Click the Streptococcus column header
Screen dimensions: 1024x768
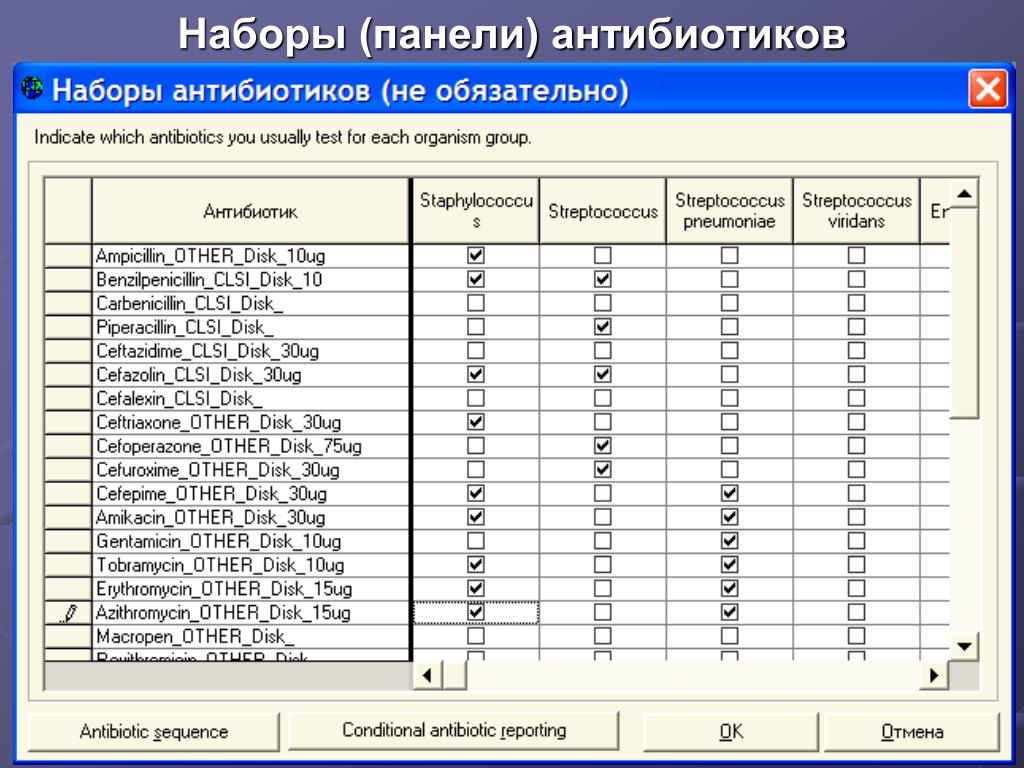[x=603, y=211]
